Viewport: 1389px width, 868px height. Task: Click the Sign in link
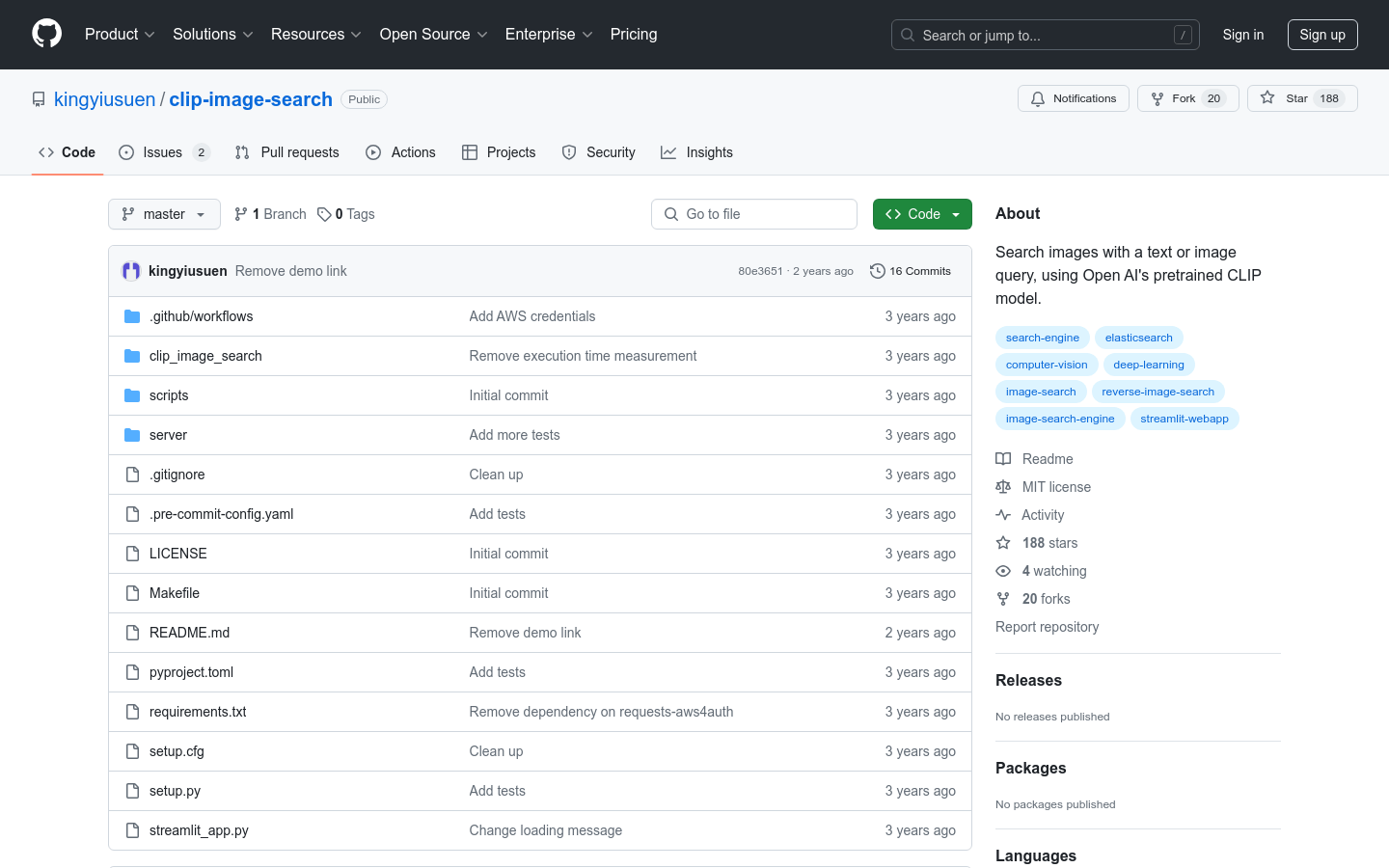coord(1243,35)
